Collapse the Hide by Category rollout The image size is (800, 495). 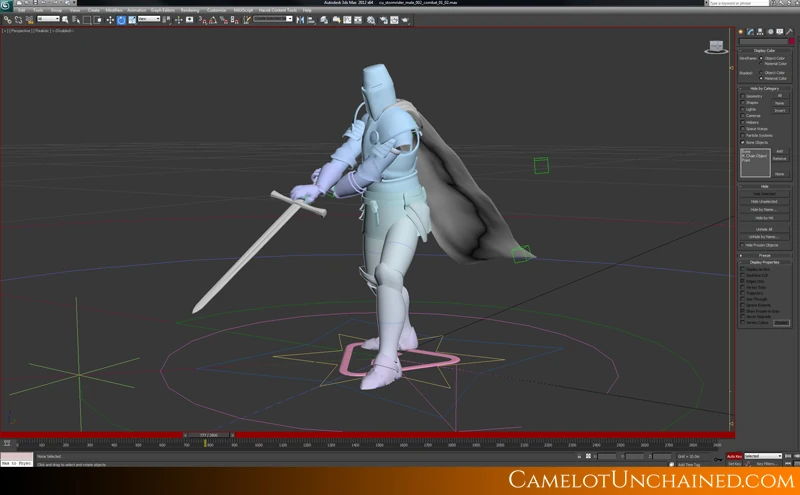[x=764, y=89]
